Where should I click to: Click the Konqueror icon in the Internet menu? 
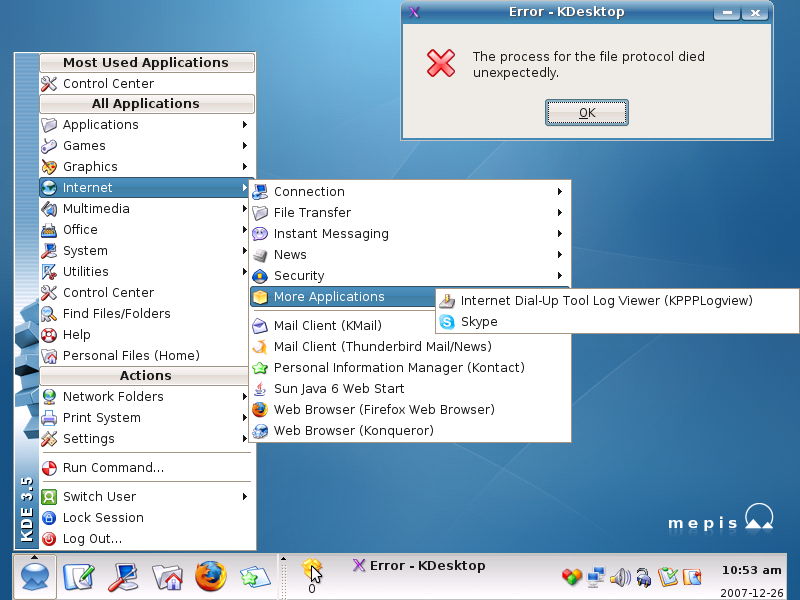(260, 431)
